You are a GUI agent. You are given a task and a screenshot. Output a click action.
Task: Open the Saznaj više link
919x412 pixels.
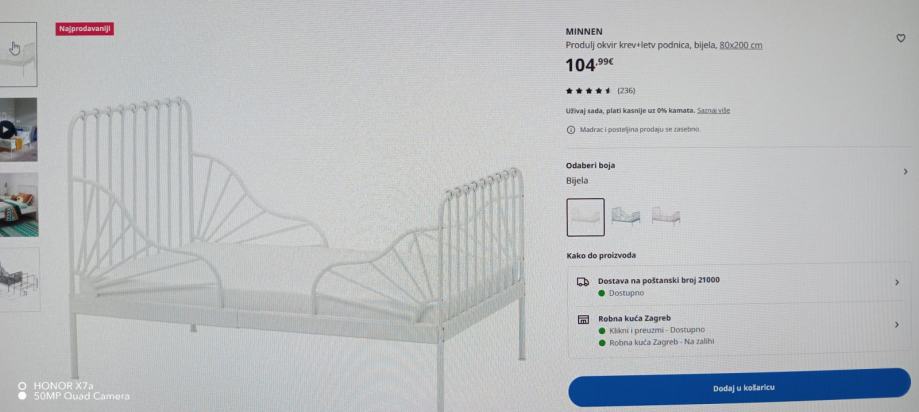point(713,110)
